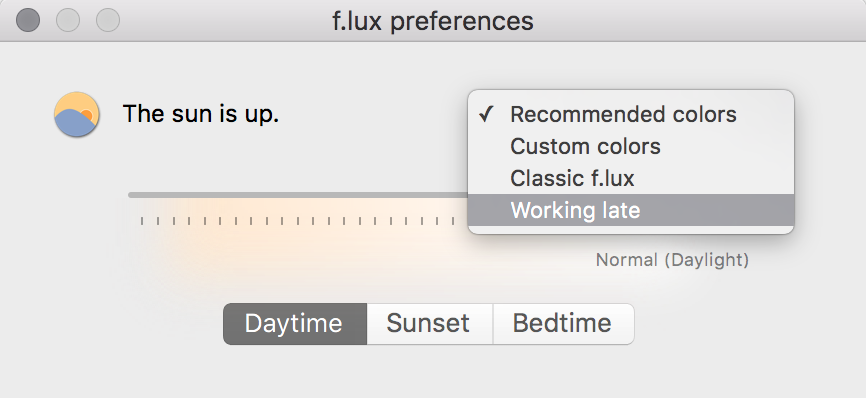
Task: Click the tick marks under the slider
Action: click(x=298, y=221)
